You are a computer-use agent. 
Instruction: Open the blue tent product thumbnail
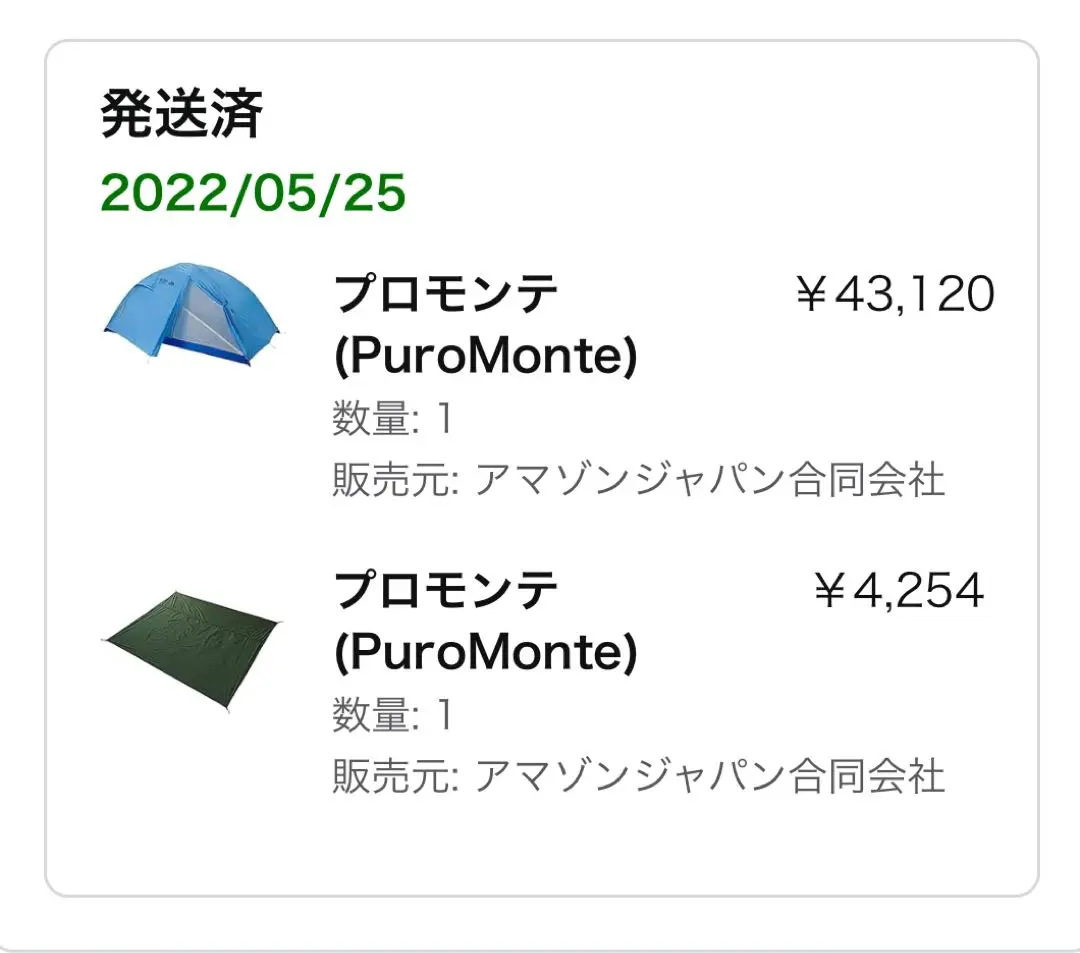192,313
